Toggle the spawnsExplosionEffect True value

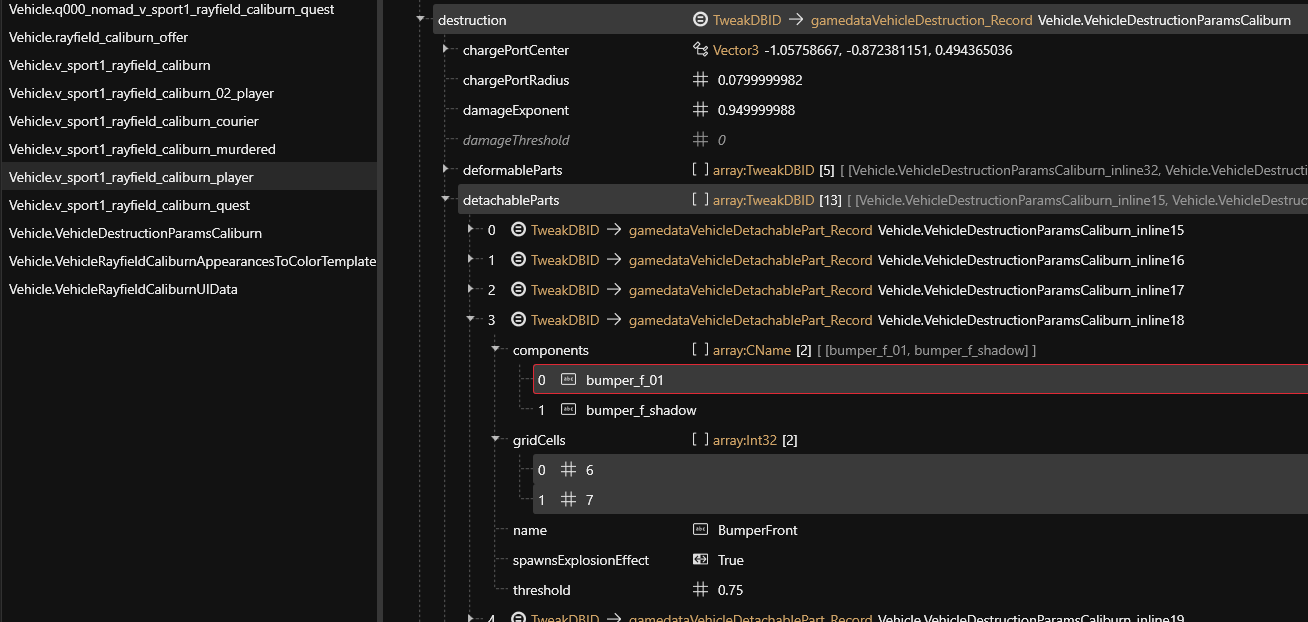[730, 560]
